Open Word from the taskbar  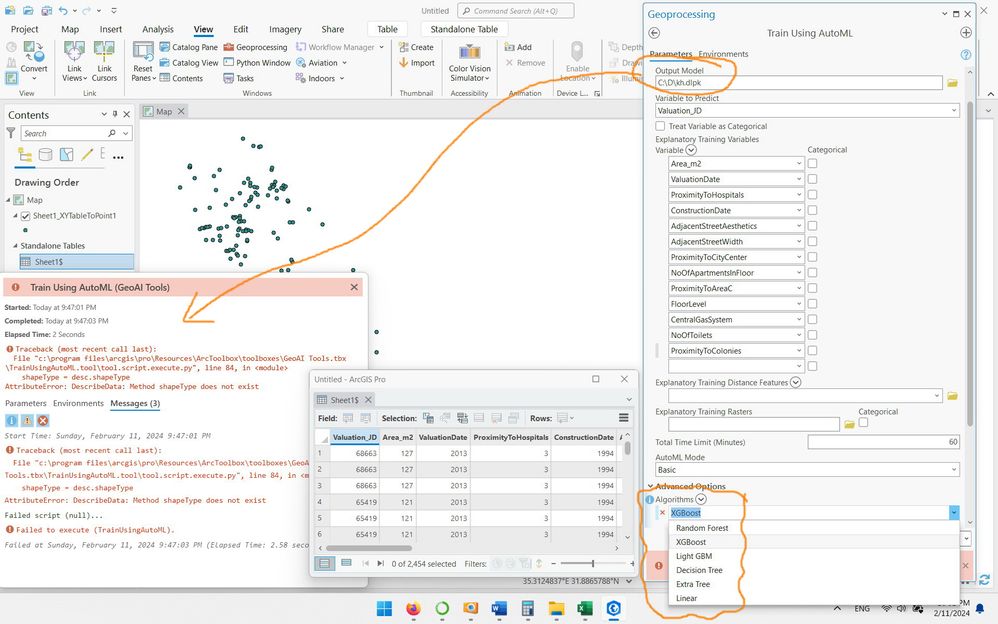[499, 609]
